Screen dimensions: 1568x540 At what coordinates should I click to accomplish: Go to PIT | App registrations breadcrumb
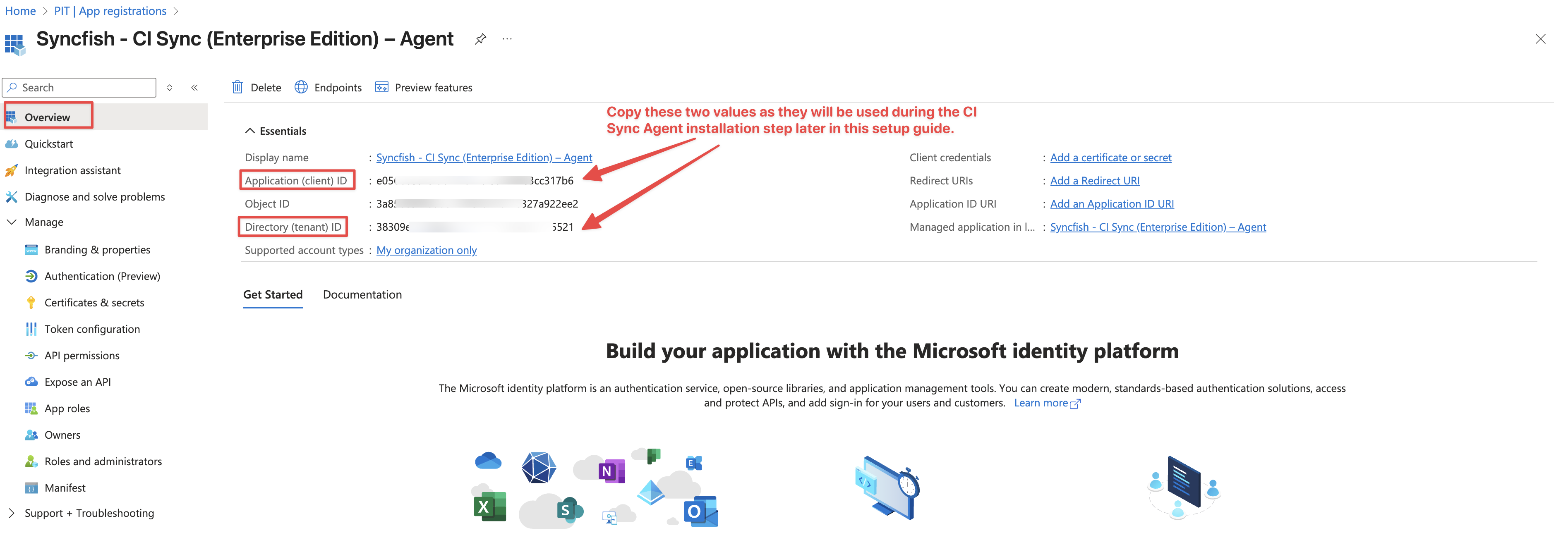(110, 11)
